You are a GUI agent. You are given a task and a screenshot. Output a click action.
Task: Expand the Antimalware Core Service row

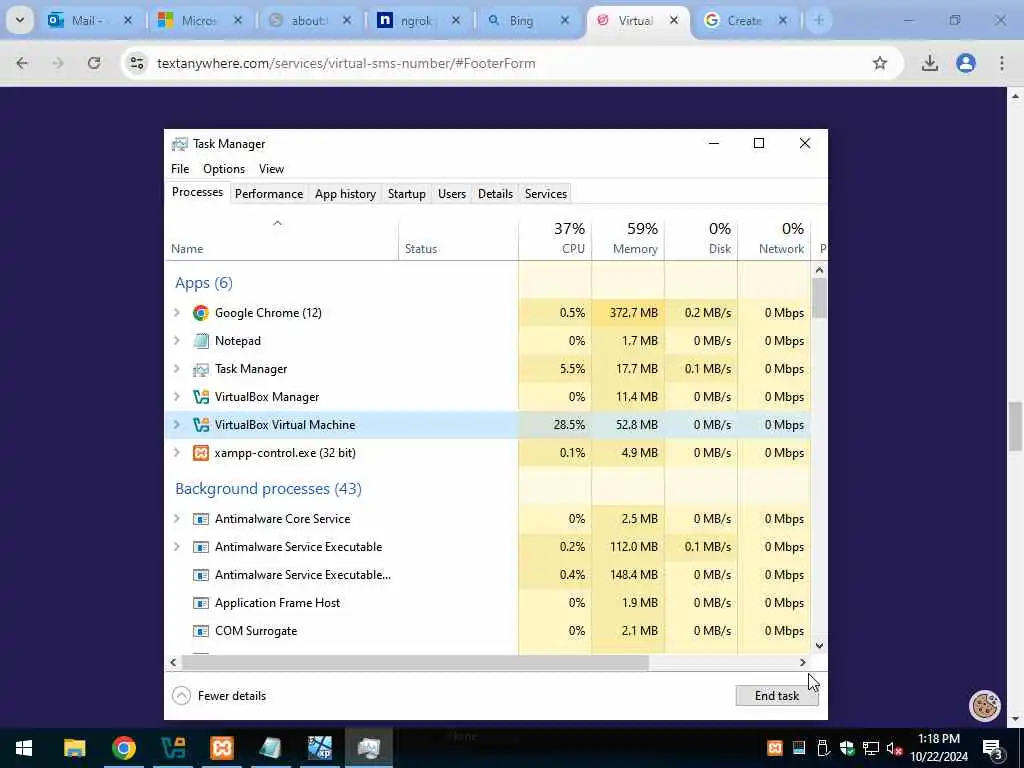(176, 519)
